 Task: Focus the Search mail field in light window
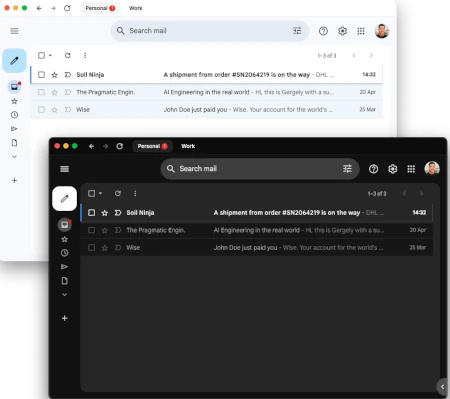[210, 31]
